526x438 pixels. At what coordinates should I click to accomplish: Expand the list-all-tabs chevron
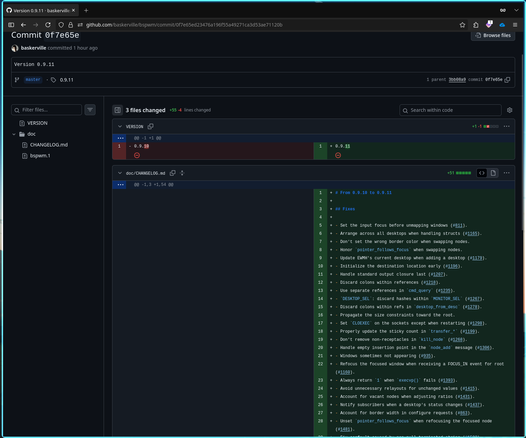(516, 10)
